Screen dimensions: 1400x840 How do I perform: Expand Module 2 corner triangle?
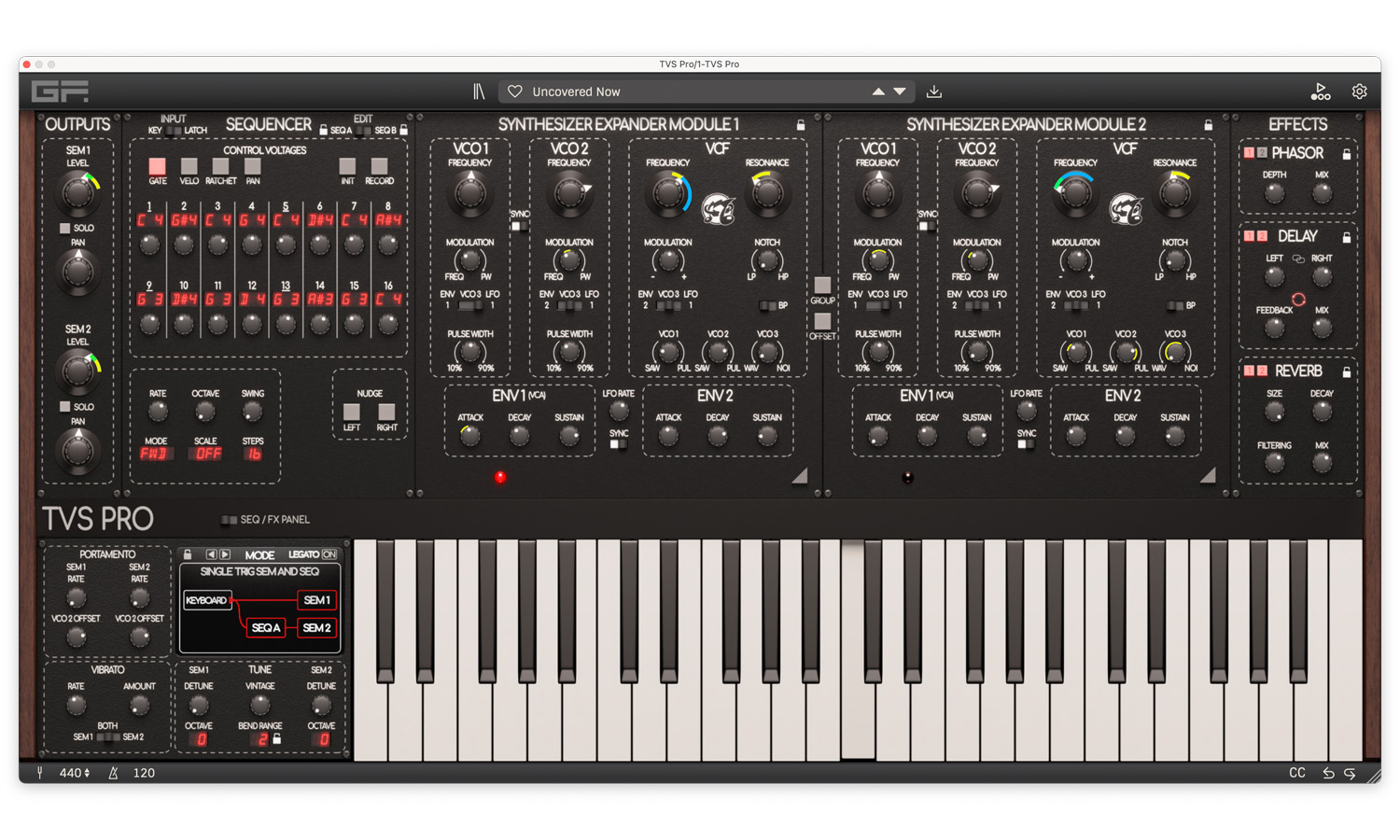click(x=1208, y=476)
